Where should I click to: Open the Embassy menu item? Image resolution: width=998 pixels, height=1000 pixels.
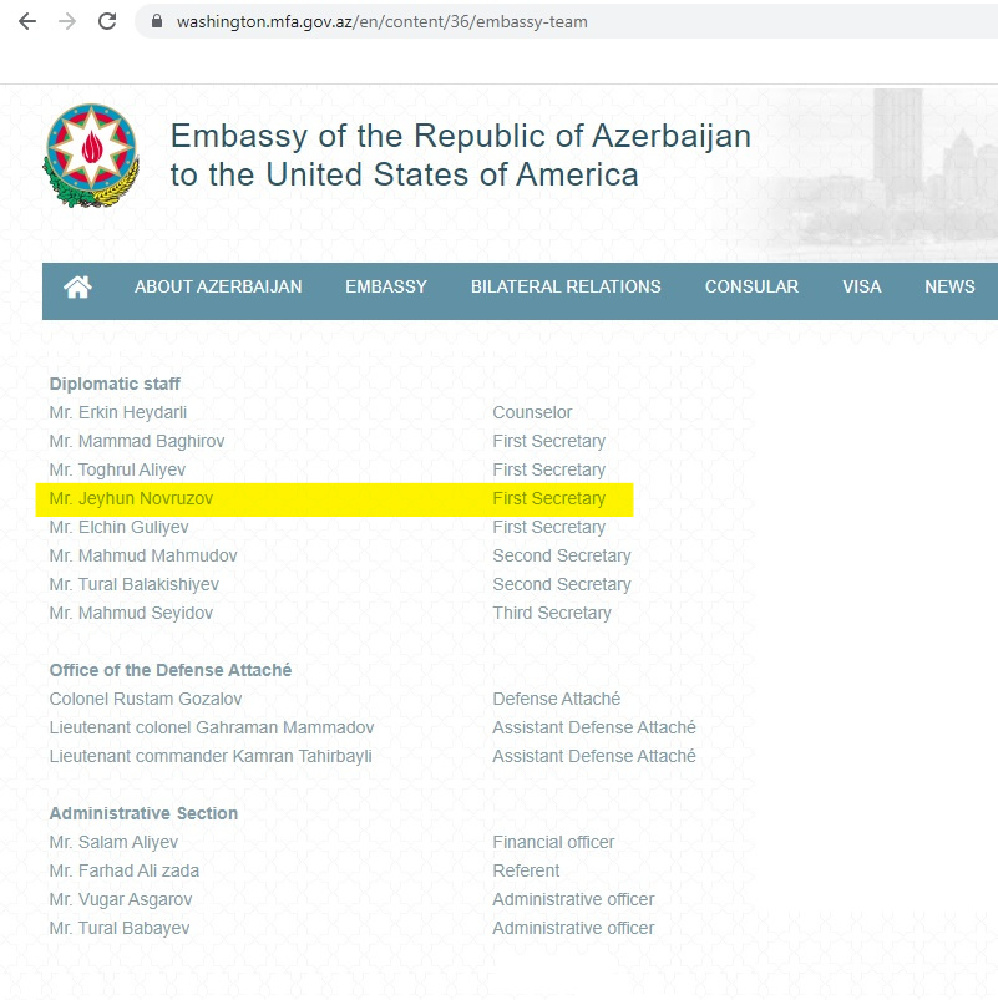point(386,287)
